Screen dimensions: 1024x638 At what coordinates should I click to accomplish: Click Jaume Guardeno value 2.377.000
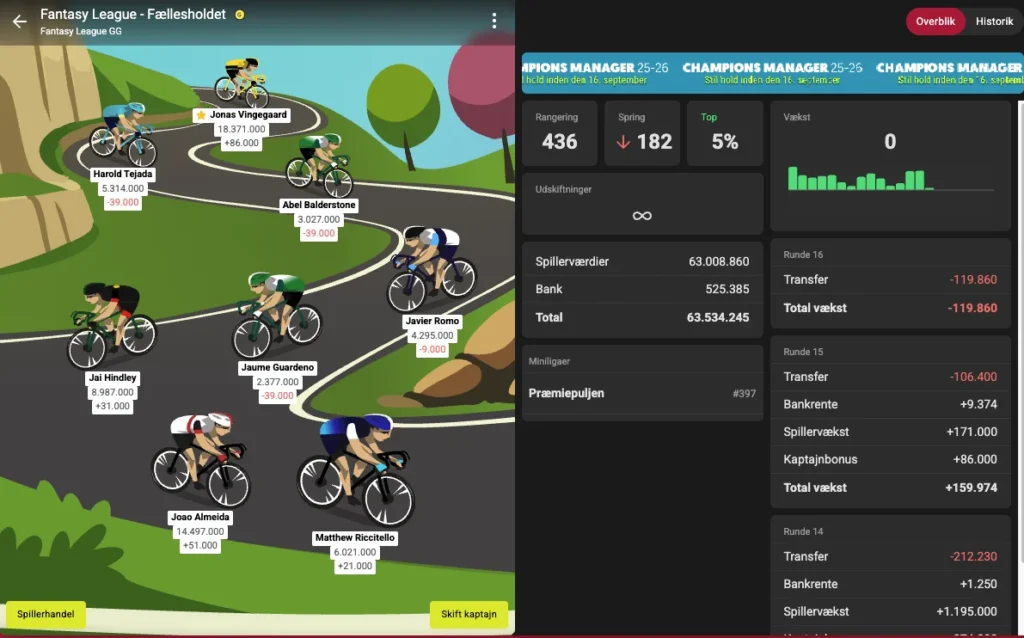[277, 382]
